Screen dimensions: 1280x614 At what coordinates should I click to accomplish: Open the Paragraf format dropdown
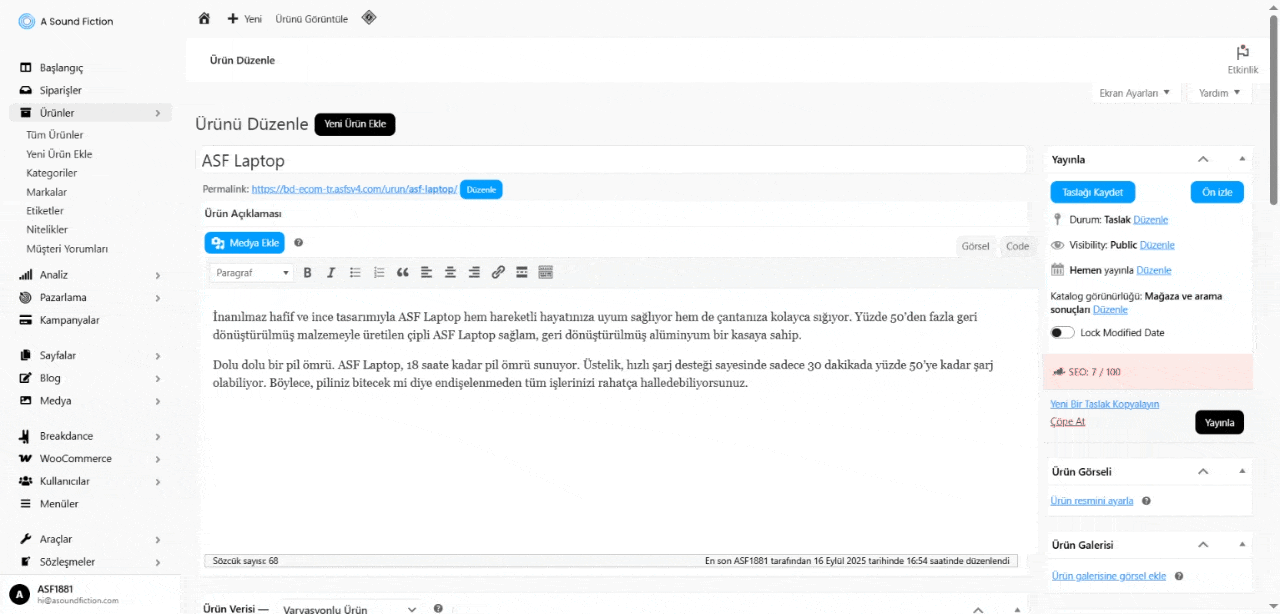252,272
